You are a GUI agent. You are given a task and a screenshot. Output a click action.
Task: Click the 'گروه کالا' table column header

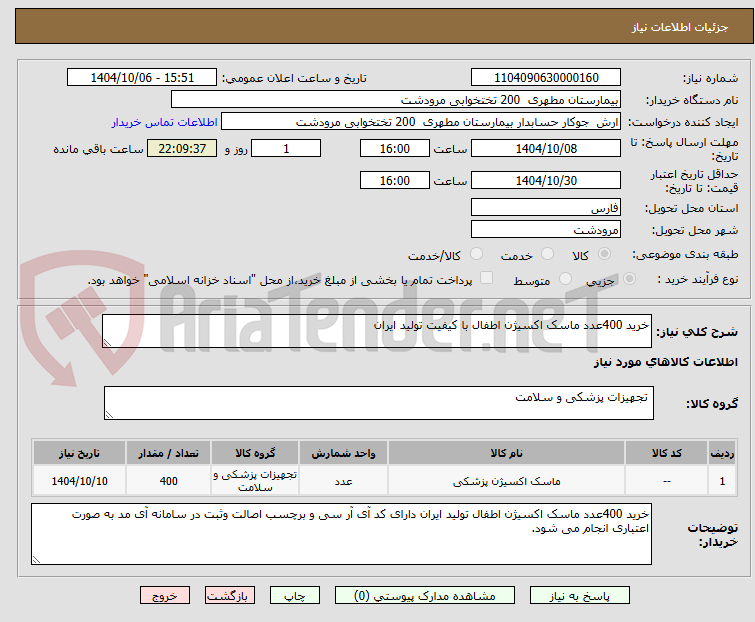coord(255,453)
